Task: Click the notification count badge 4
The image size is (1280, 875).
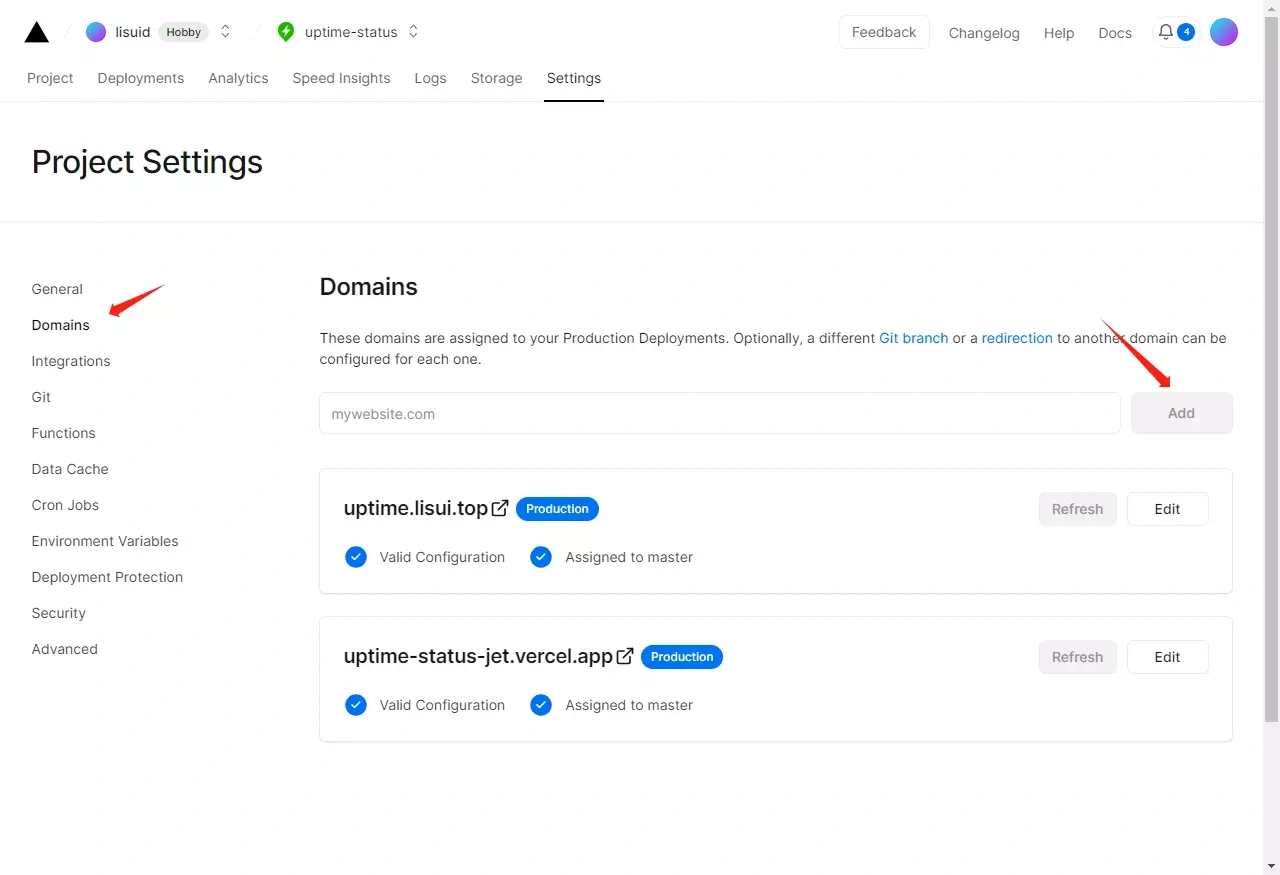Action: 1186,32
